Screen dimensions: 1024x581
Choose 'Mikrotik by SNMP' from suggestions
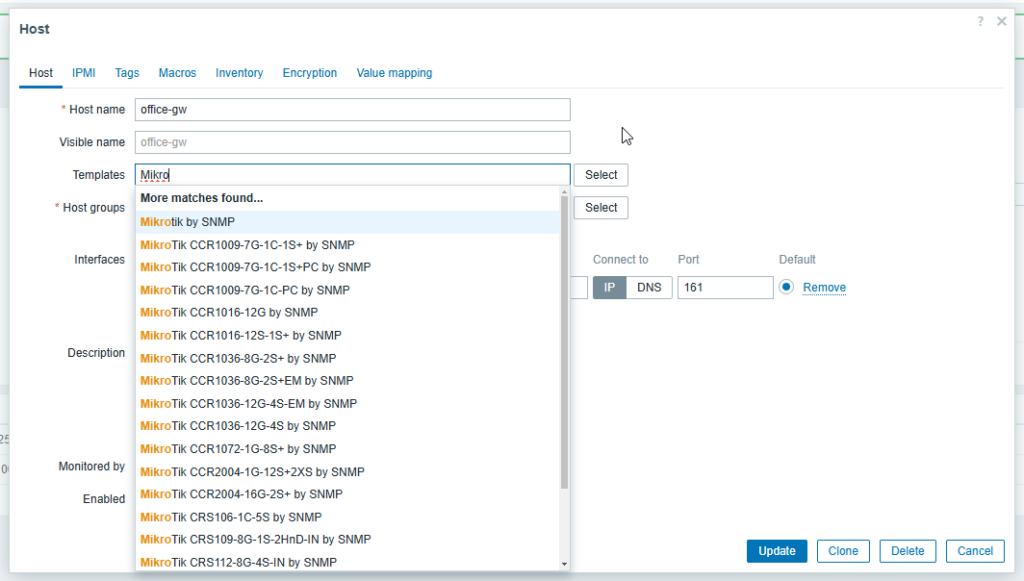pos(188,222)
